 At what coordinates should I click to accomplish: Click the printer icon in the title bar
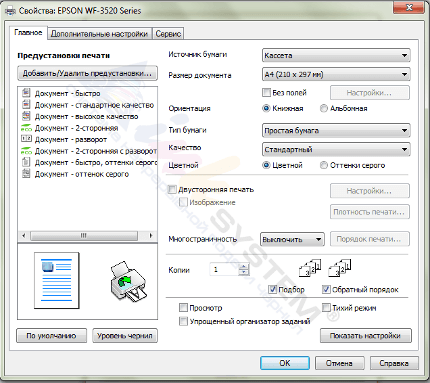pos(11,11)
